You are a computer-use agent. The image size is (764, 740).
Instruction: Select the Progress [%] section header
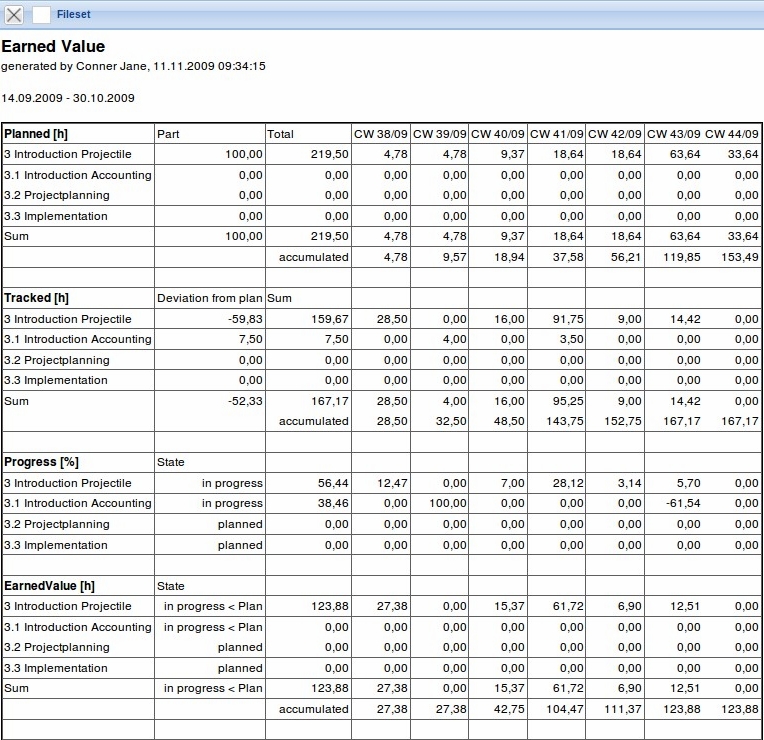tap(41, 462)
